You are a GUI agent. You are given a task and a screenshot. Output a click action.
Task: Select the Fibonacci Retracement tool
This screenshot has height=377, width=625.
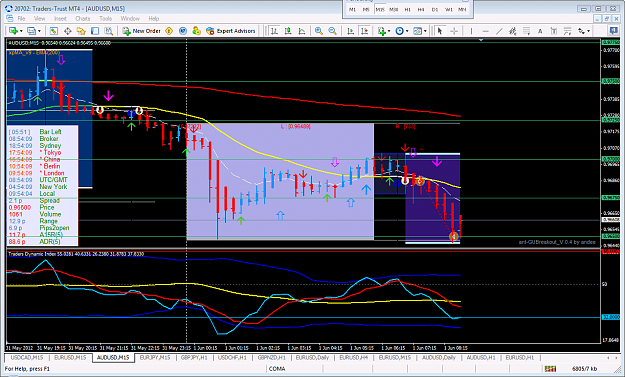526,31
